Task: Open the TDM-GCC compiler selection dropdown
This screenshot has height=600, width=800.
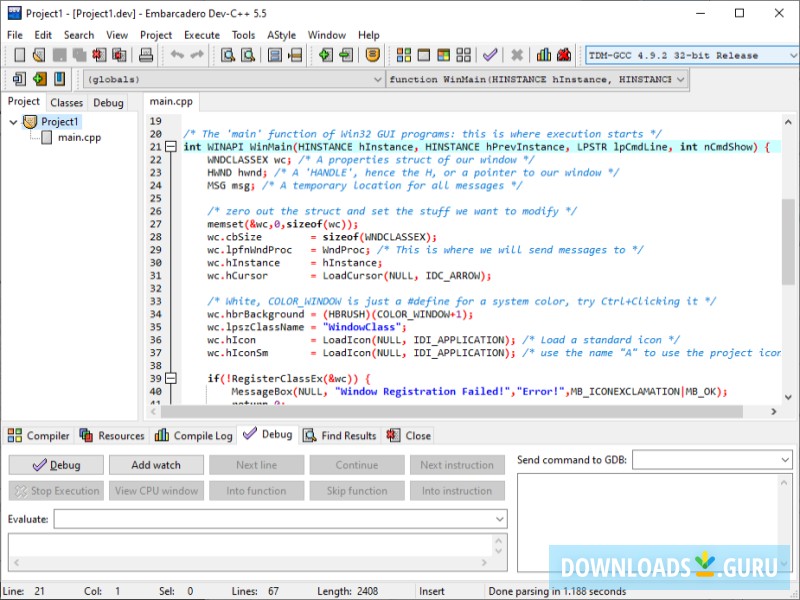Action: pos(790,55)
